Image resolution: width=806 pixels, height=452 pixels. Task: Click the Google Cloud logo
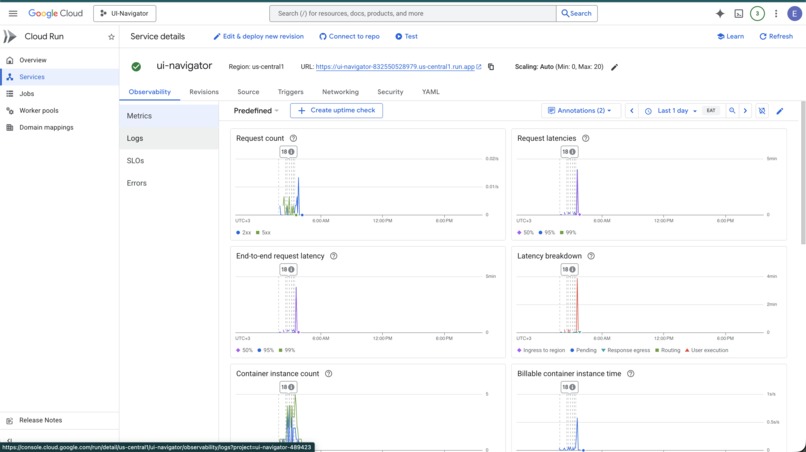point(55,13)
